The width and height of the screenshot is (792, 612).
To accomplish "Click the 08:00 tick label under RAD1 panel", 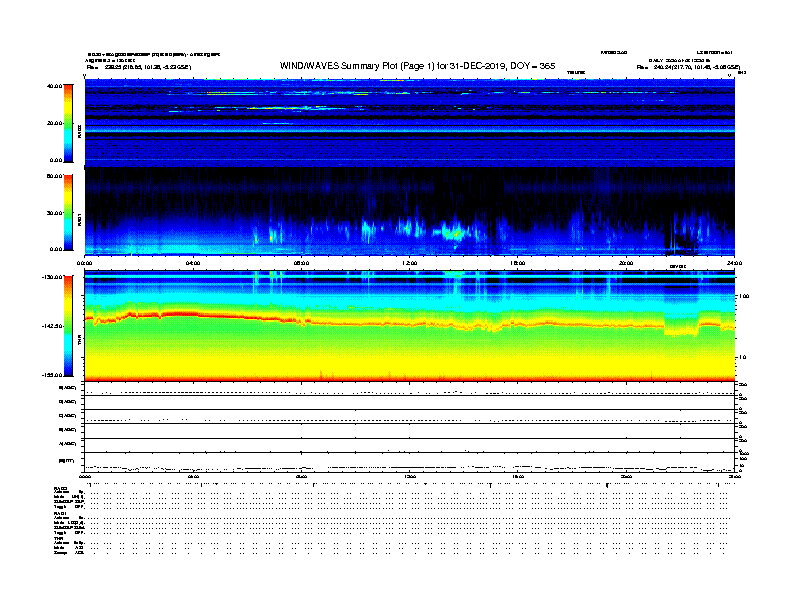I will tap(301, 263).
